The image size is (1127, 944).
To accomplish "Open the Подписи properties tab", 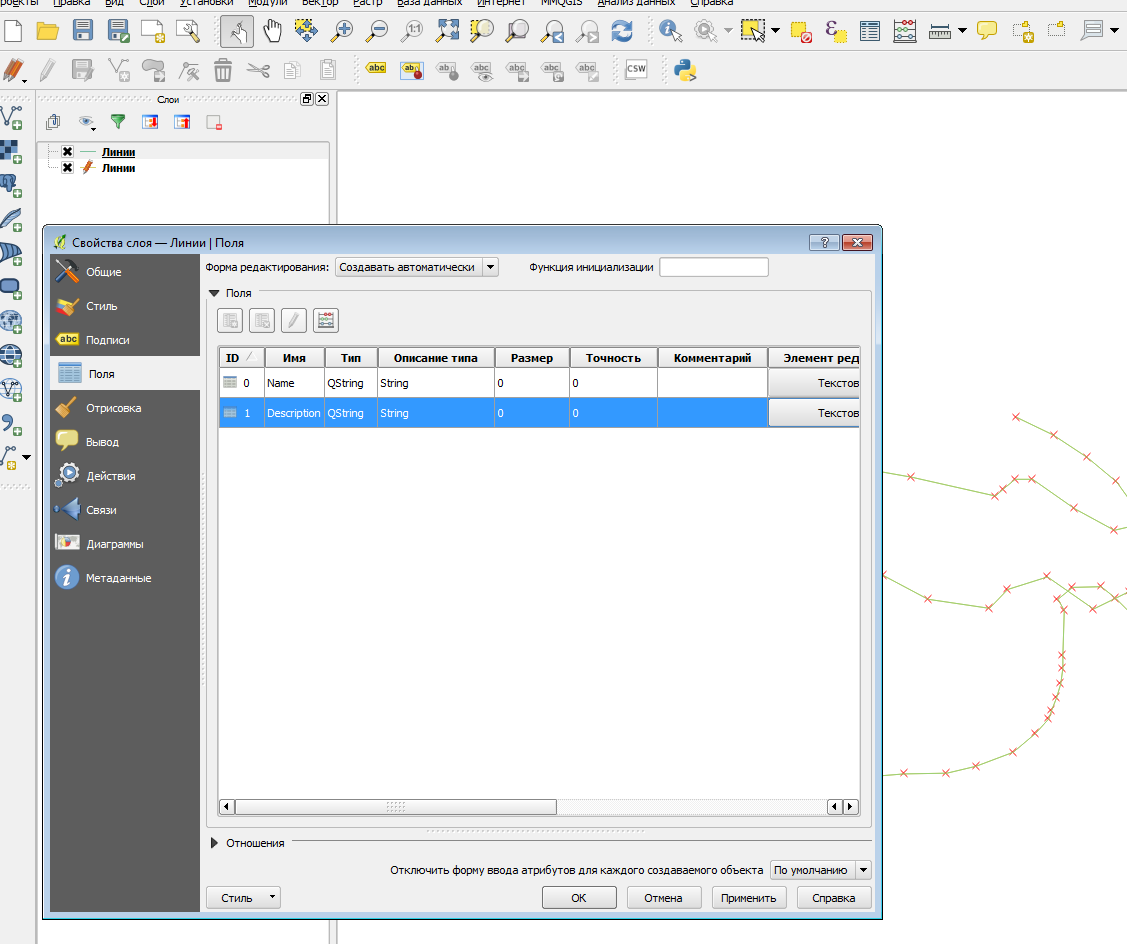I will [x=107, y=340].
